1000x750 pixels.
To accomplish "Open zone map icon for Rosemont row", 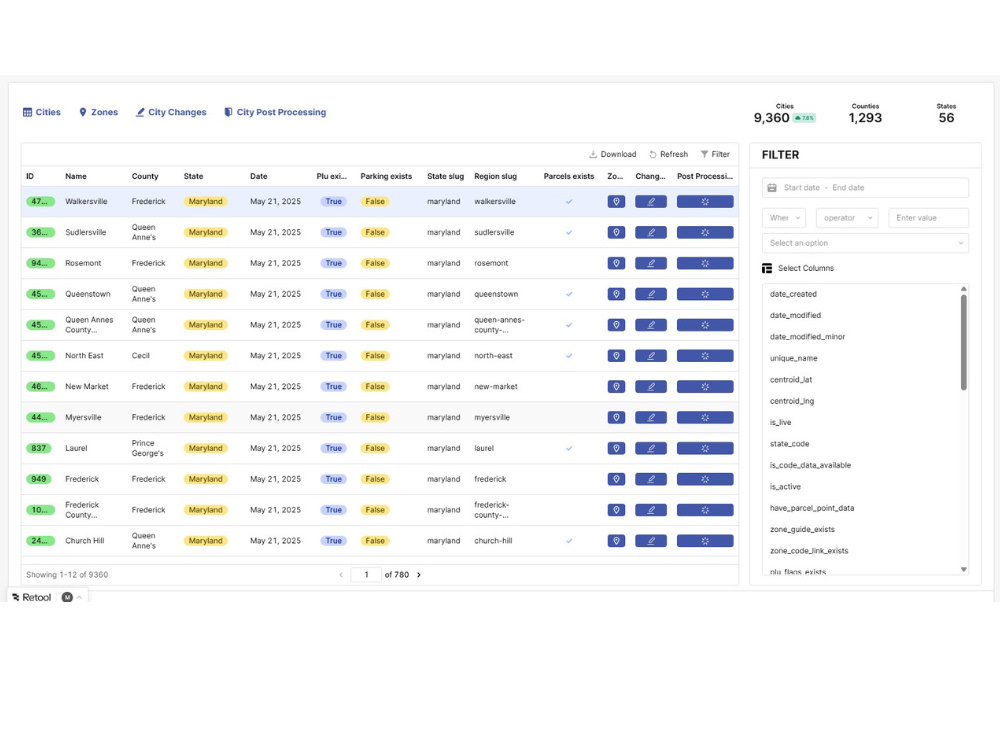I will point(616,263).
